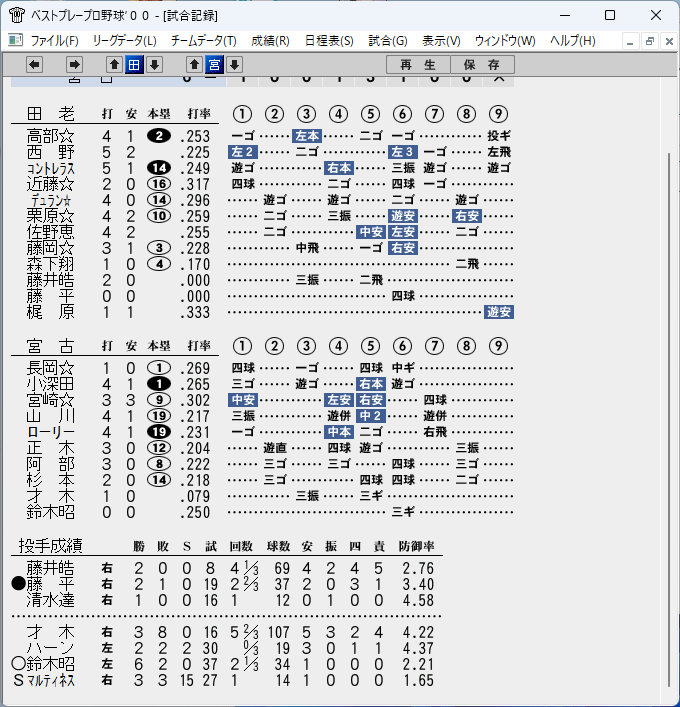680x707 pixels.
Task: Click home run count 14 for コントレラス
Action: pos(159,168)
